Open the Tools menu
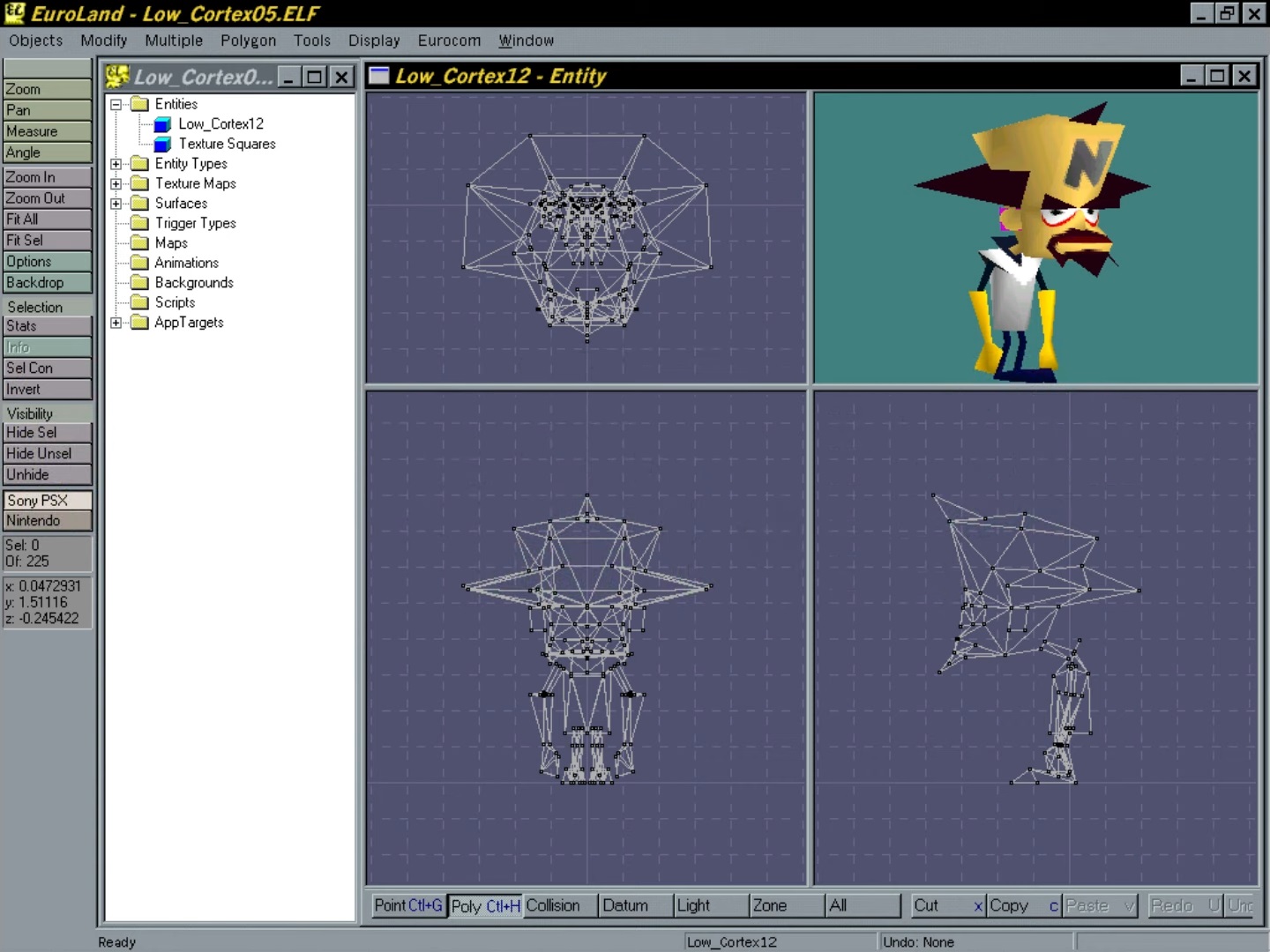1270x952 pixels. click(312, 41)
